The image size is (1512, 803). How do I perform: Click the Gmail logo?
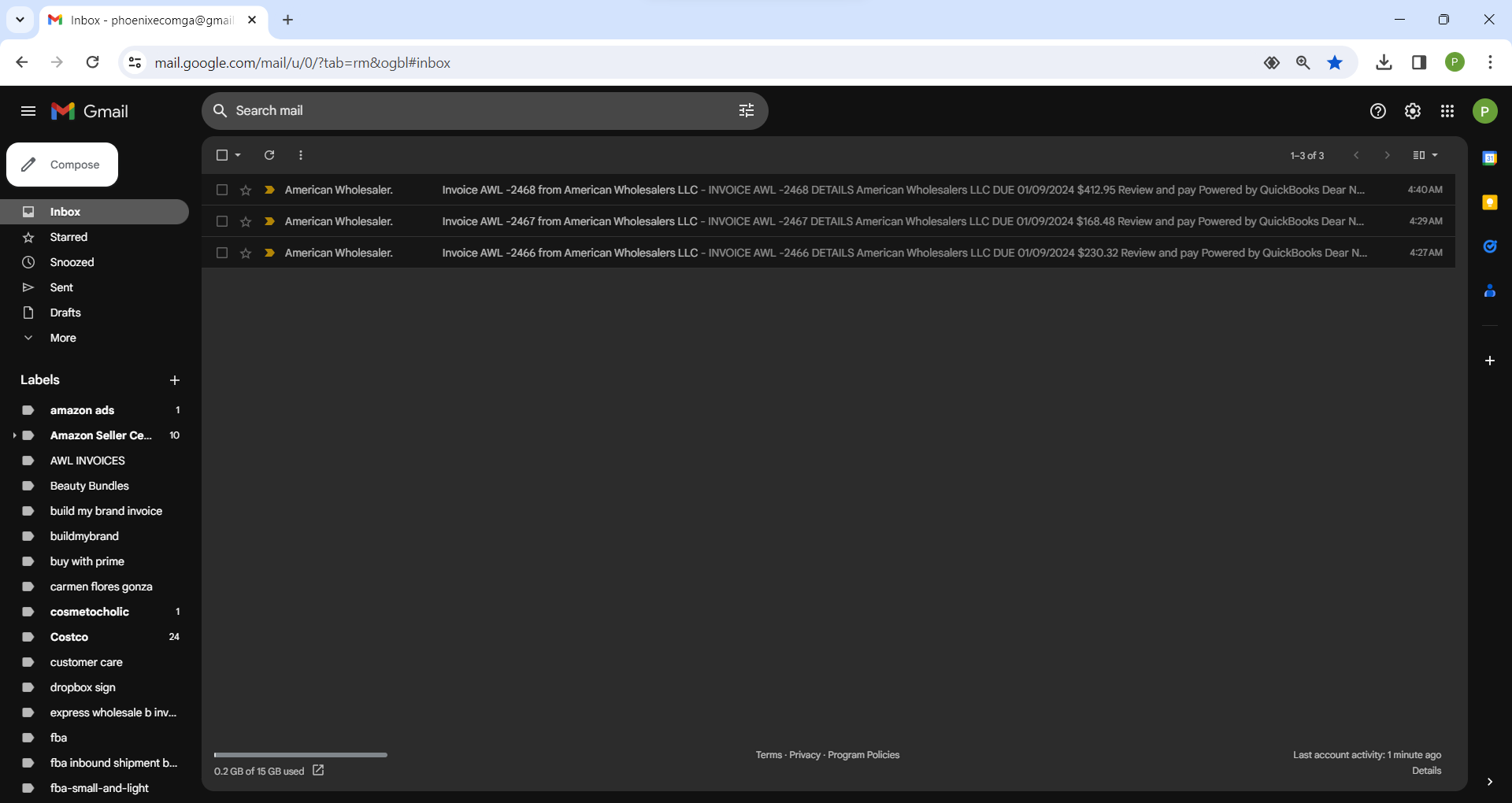tap(90, 111)
